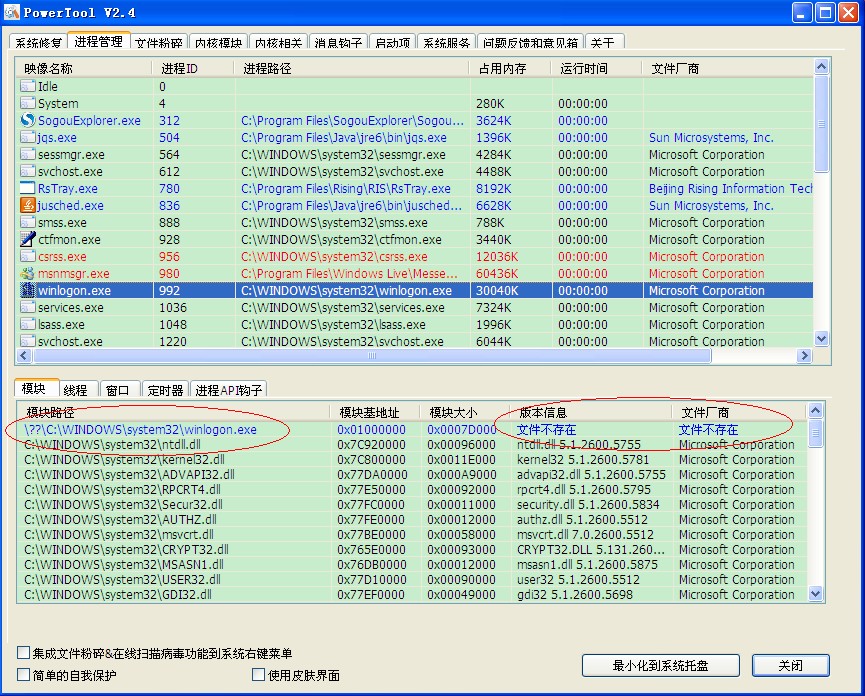Click the SogouExplorer.exe browser icon
Viewport: 865px width, 696px height.
(28, 120)
